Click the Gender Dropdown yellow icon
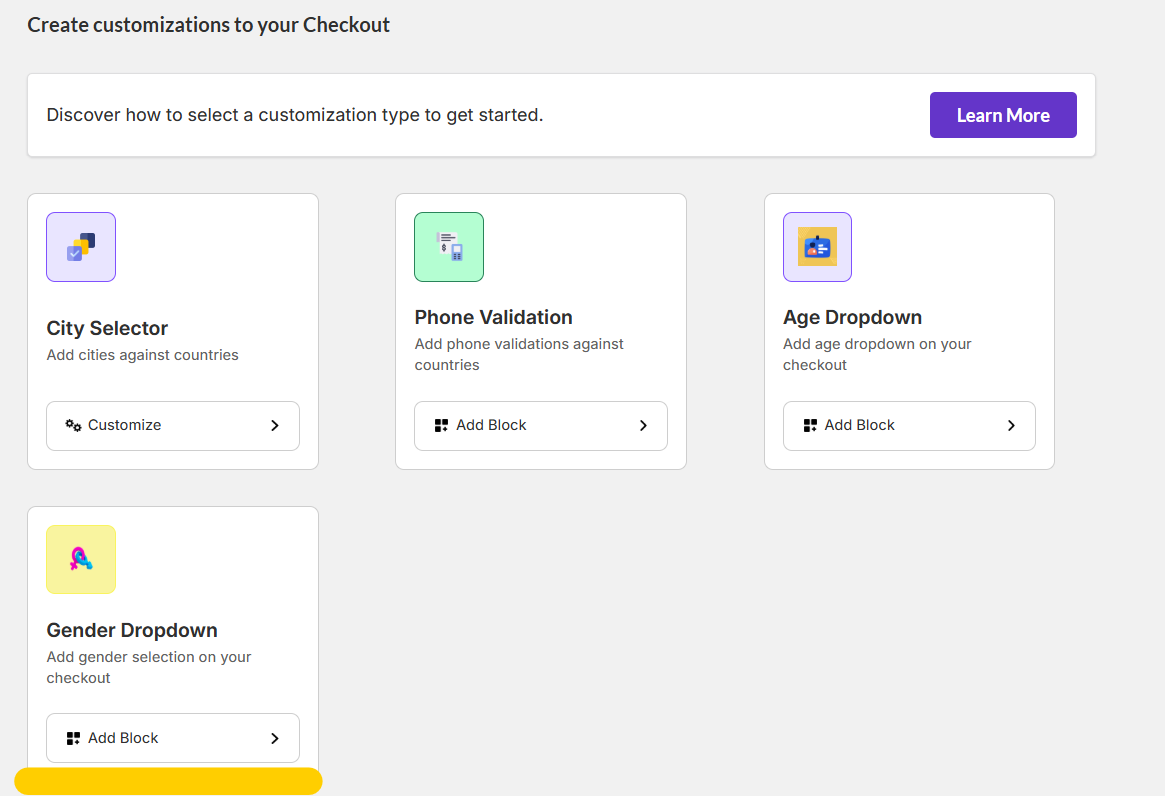Viewport: 1165px width, 796px height. pos(81,560)
